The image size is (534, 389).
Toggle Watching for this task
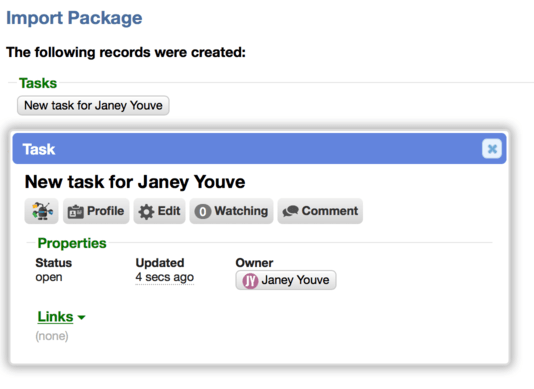(231, 211)
